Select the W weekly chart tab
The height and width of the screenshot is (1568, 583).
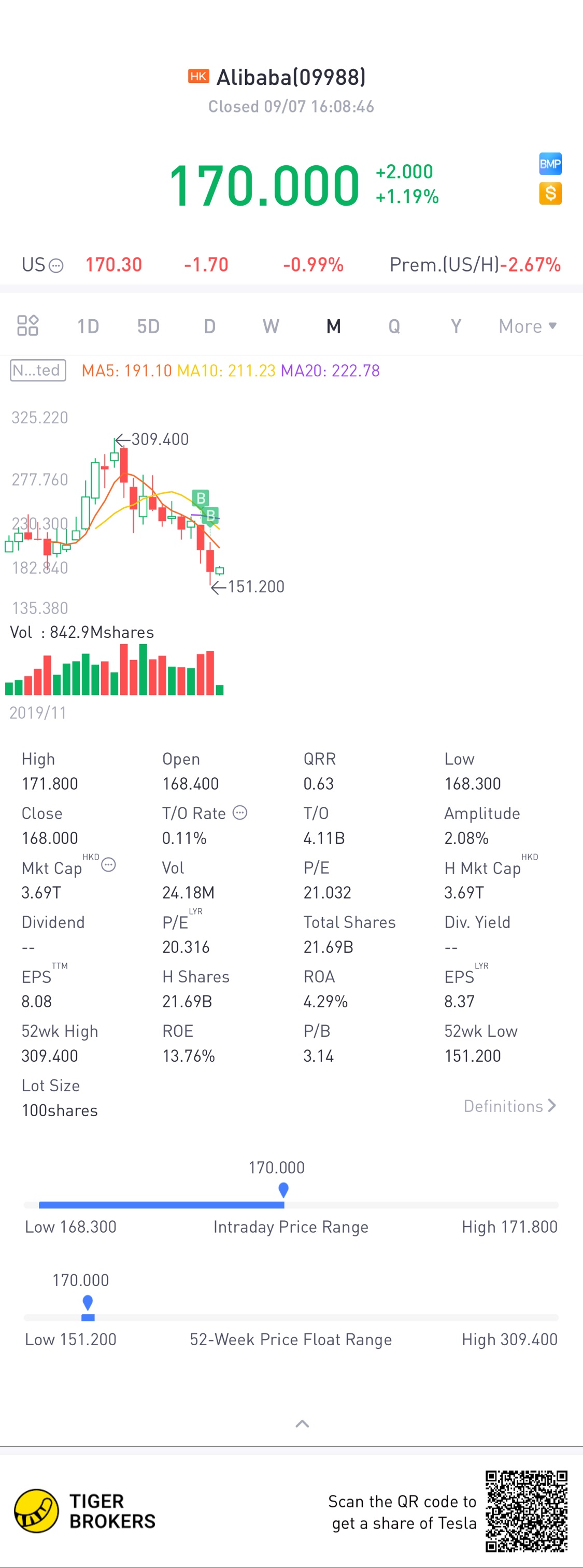click(x=271, y=326)
